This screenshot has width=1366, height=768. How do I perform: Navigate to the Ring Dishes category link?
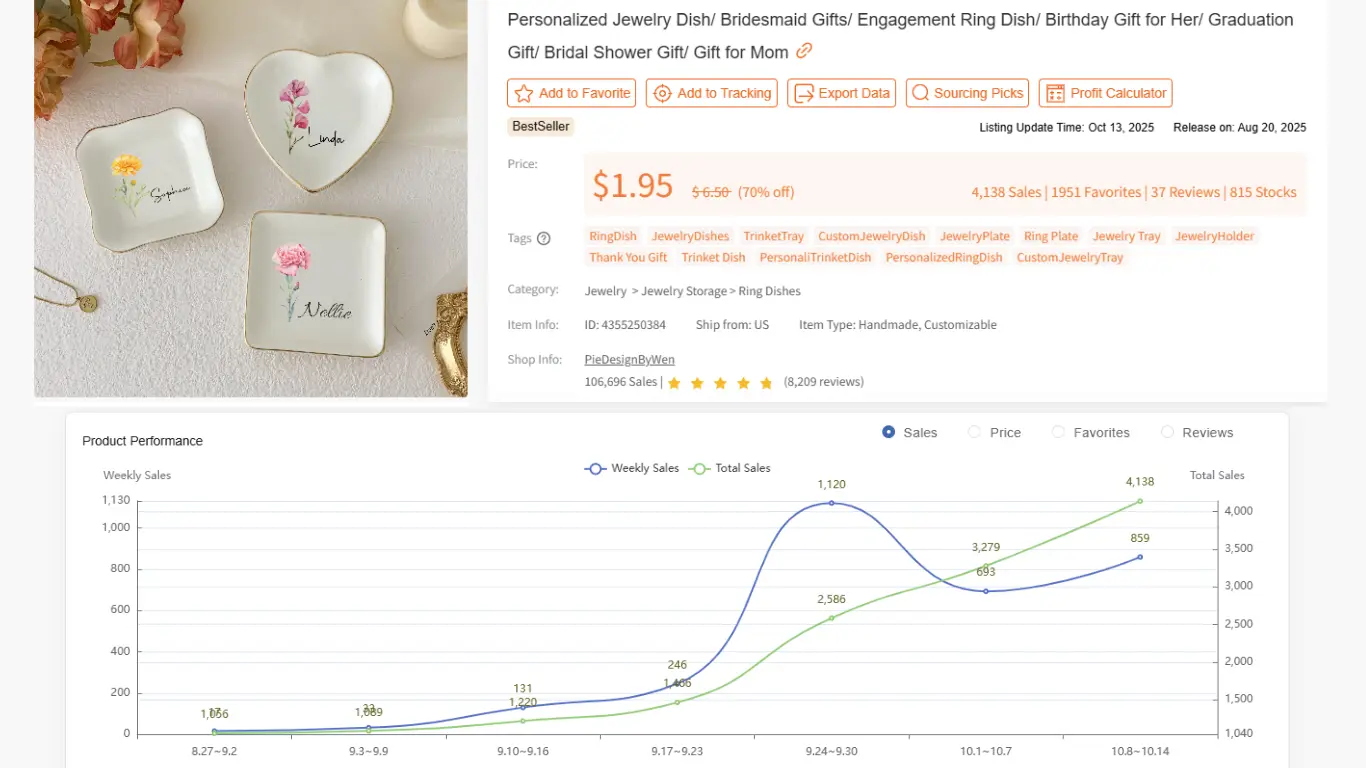click(x=770, y=291)
